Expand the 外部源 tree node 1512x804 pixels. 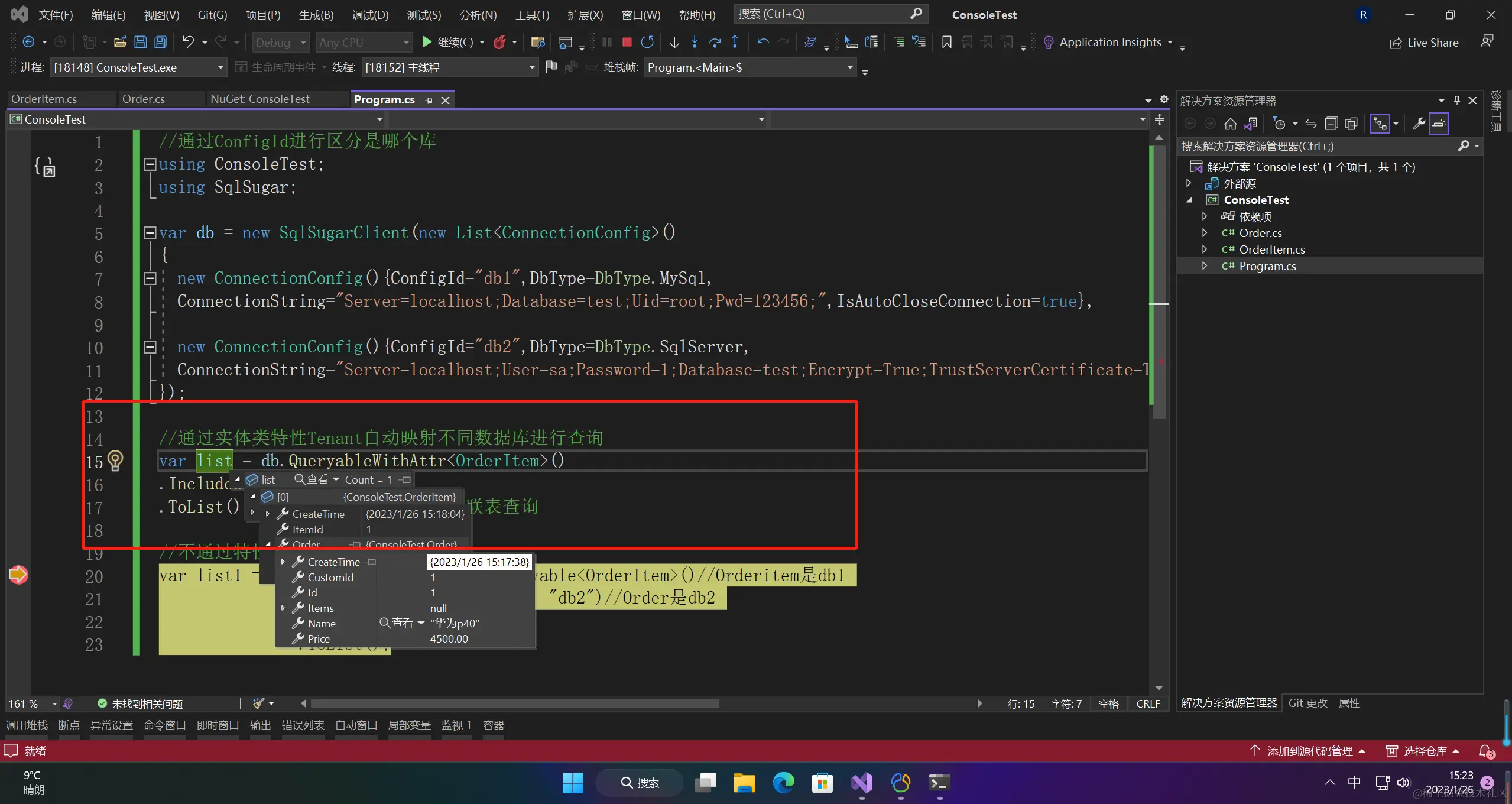pyautogui.click(x=1189, y=183)
